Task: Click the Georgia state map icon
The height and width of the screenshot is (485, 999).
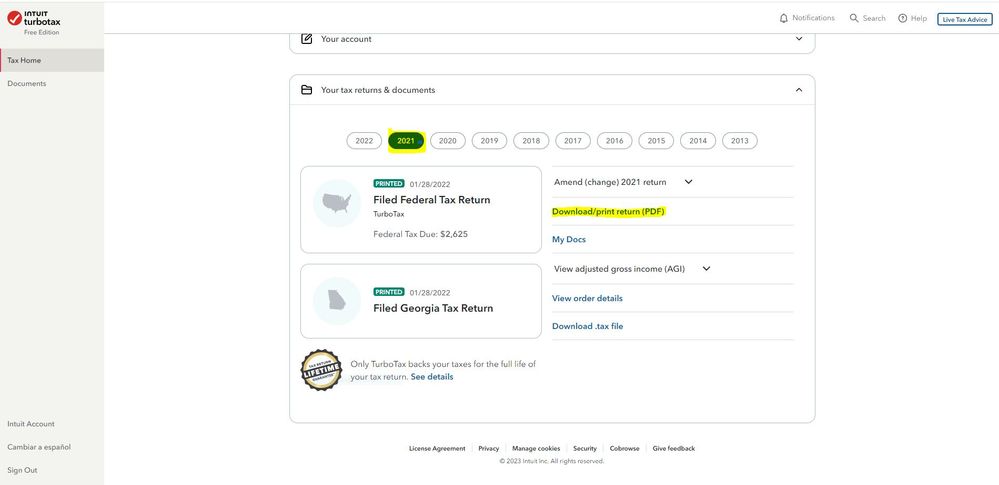Action: [337, 301]
